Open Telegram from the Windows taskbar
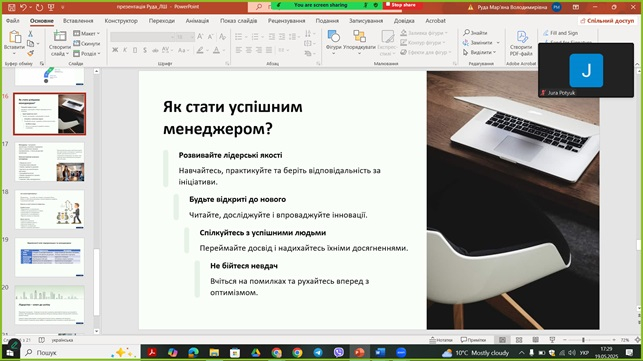Viewport: 643px width, 361px height. pyautogui.click(x=318, y=352)
